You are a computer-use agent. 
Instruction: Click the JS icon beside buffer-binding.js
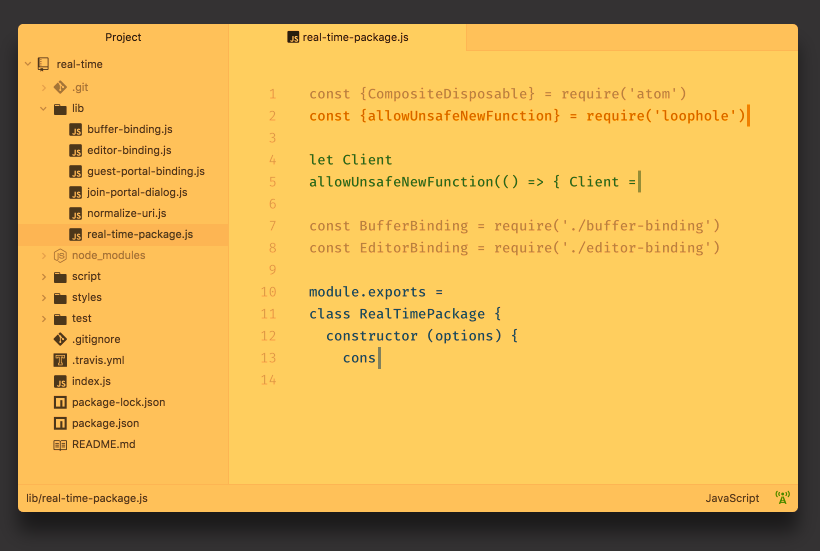point(75,129)
